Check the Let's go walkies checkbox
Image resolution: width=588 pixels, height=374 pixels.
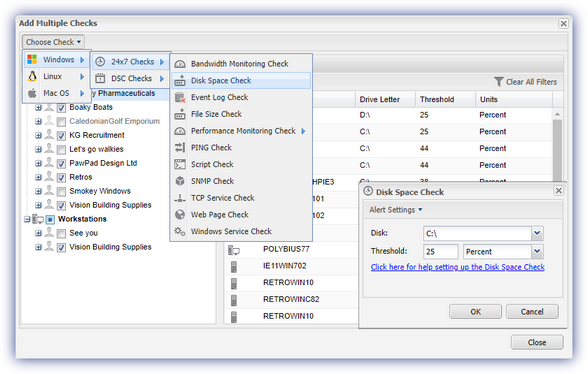click(61, 150)
